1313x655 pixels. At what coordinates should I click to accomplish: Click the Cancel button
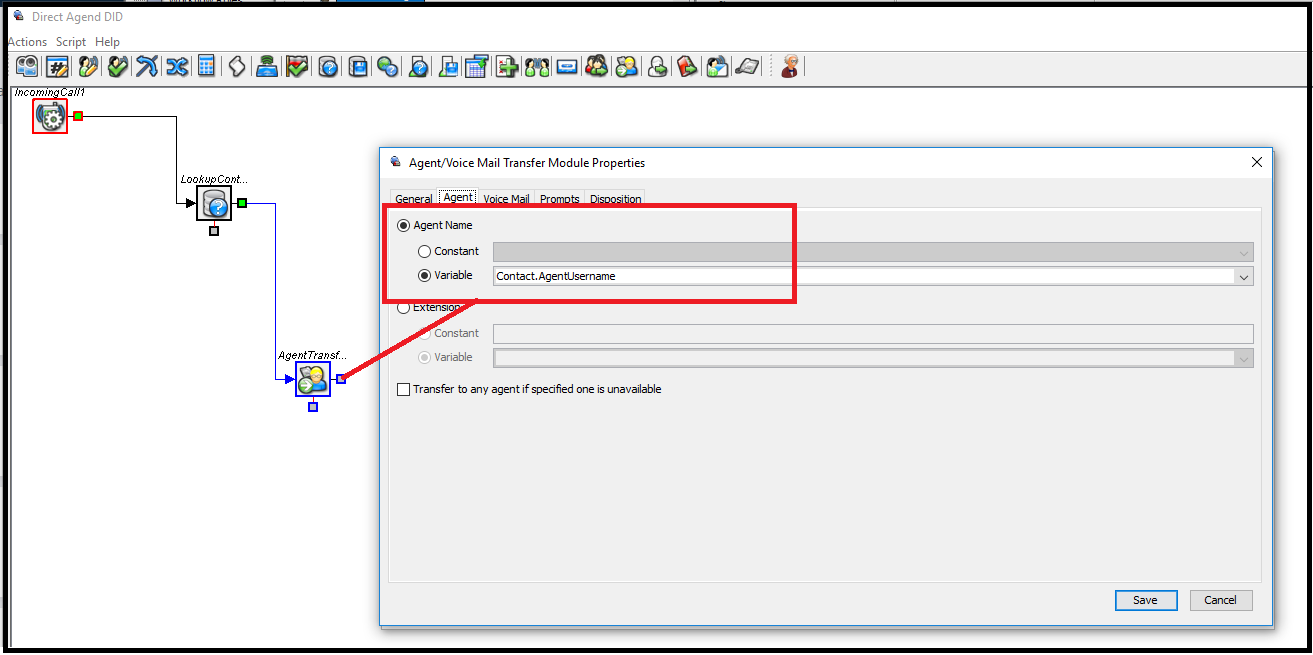1221,600
